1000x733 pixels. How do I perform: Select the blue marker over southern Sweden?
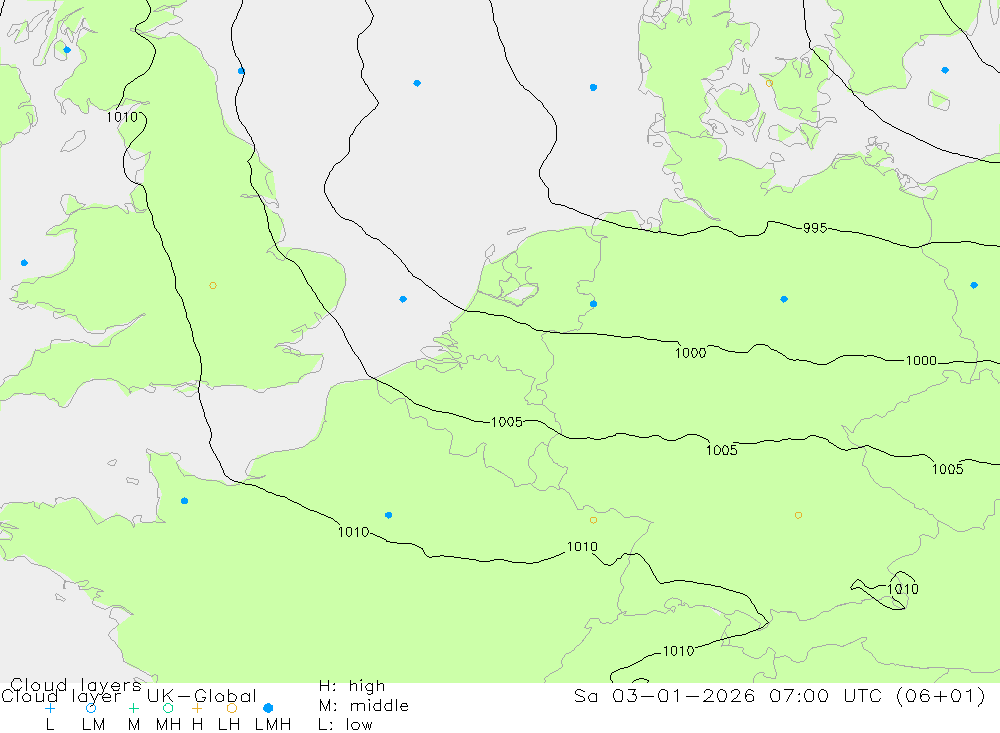point(945,70)
